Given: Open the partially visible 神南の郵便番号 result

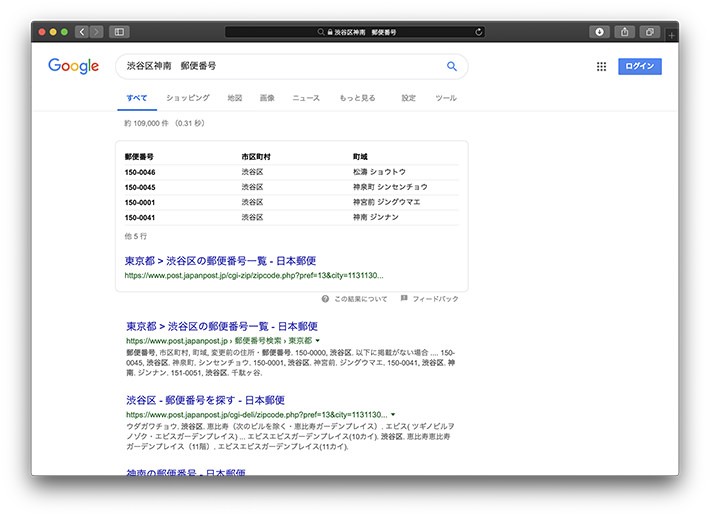Looking at the screenshot, I should click(186, 473).
